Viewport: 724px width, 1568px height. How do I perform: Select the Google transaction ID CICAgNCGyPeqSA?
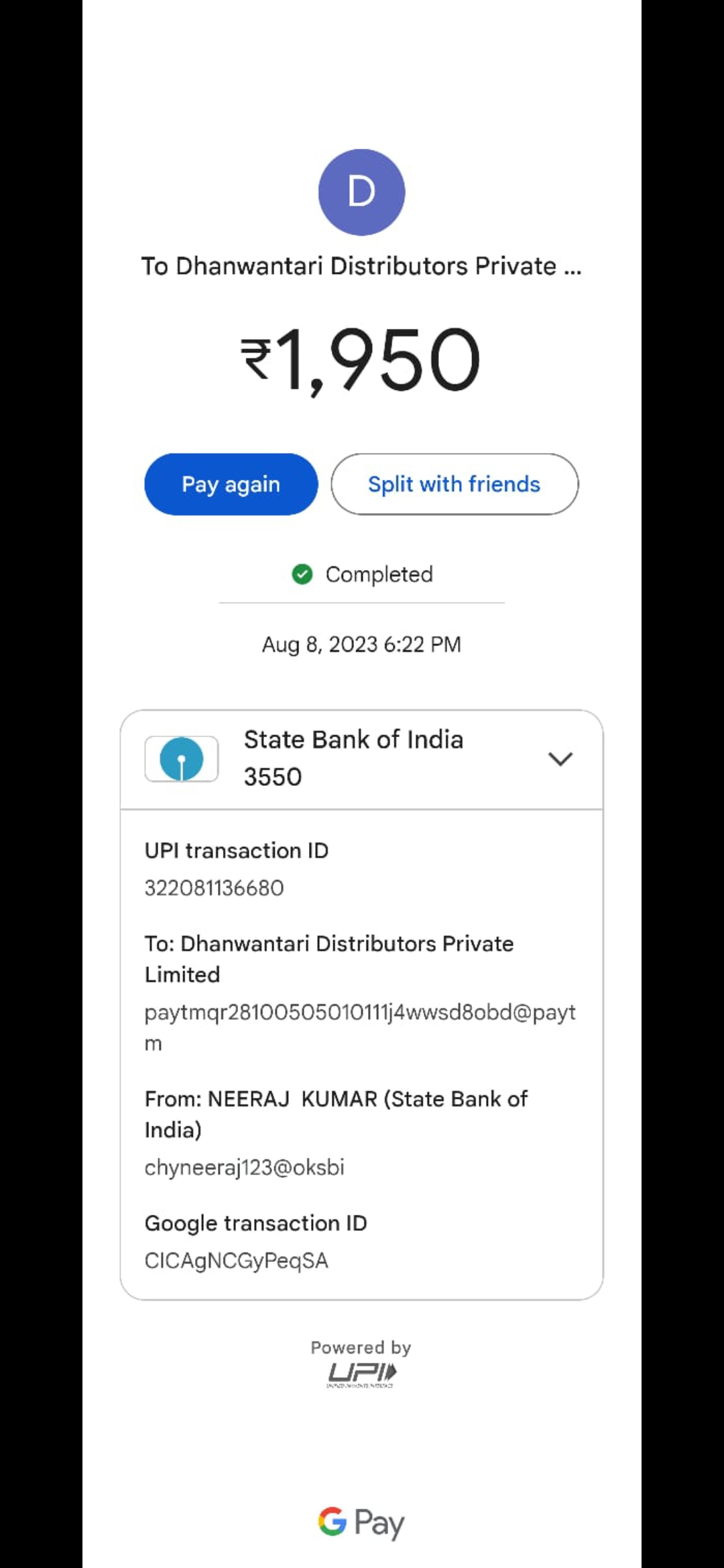click(x=237, y=1260)
